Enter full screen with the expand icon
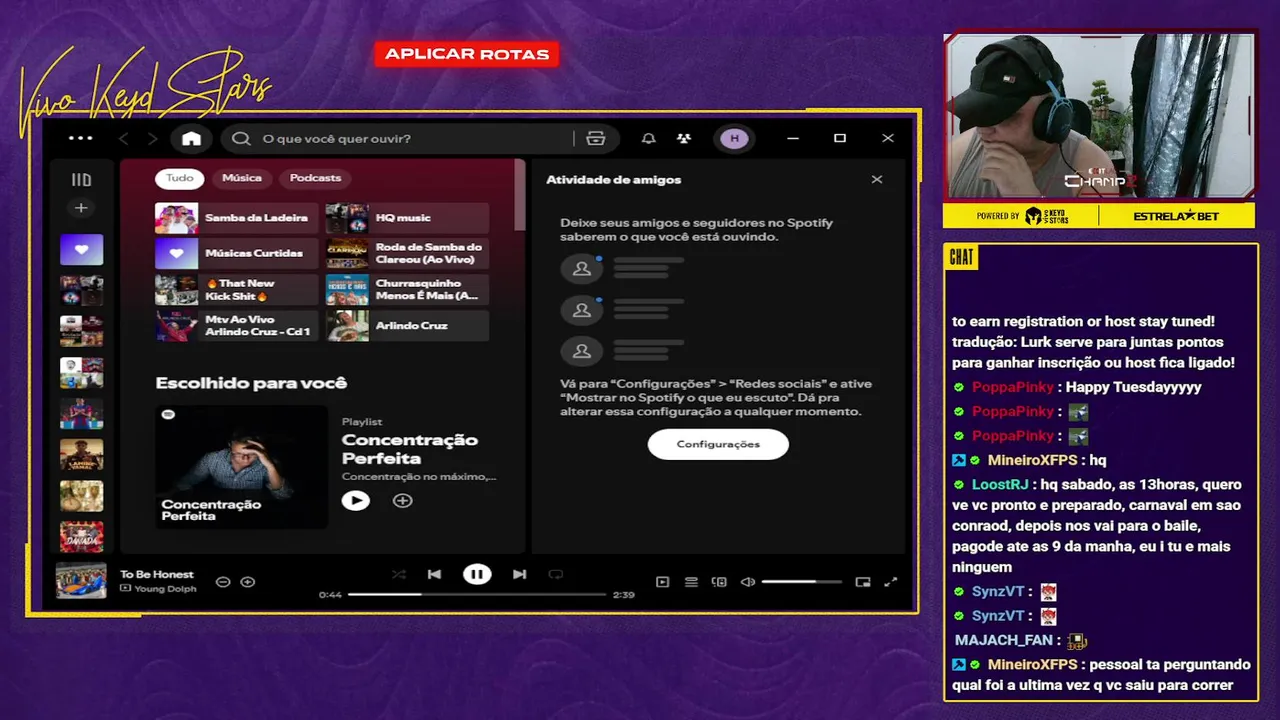The height and width of the screenshot is (720, 1280). [x=891, y=582]
